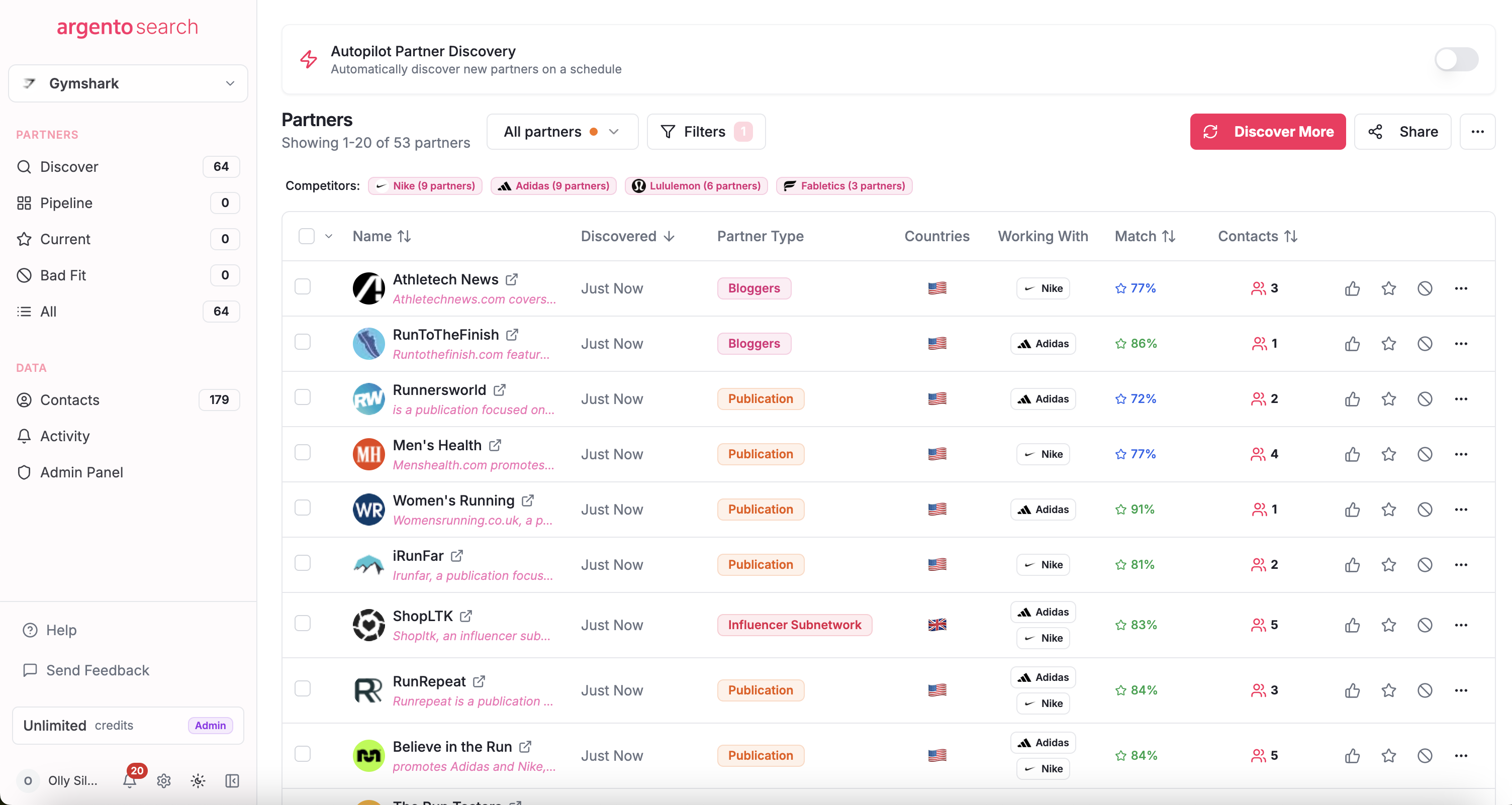
Task: Open more options for RunRepeat row
Action: (x=1461, y=690)
